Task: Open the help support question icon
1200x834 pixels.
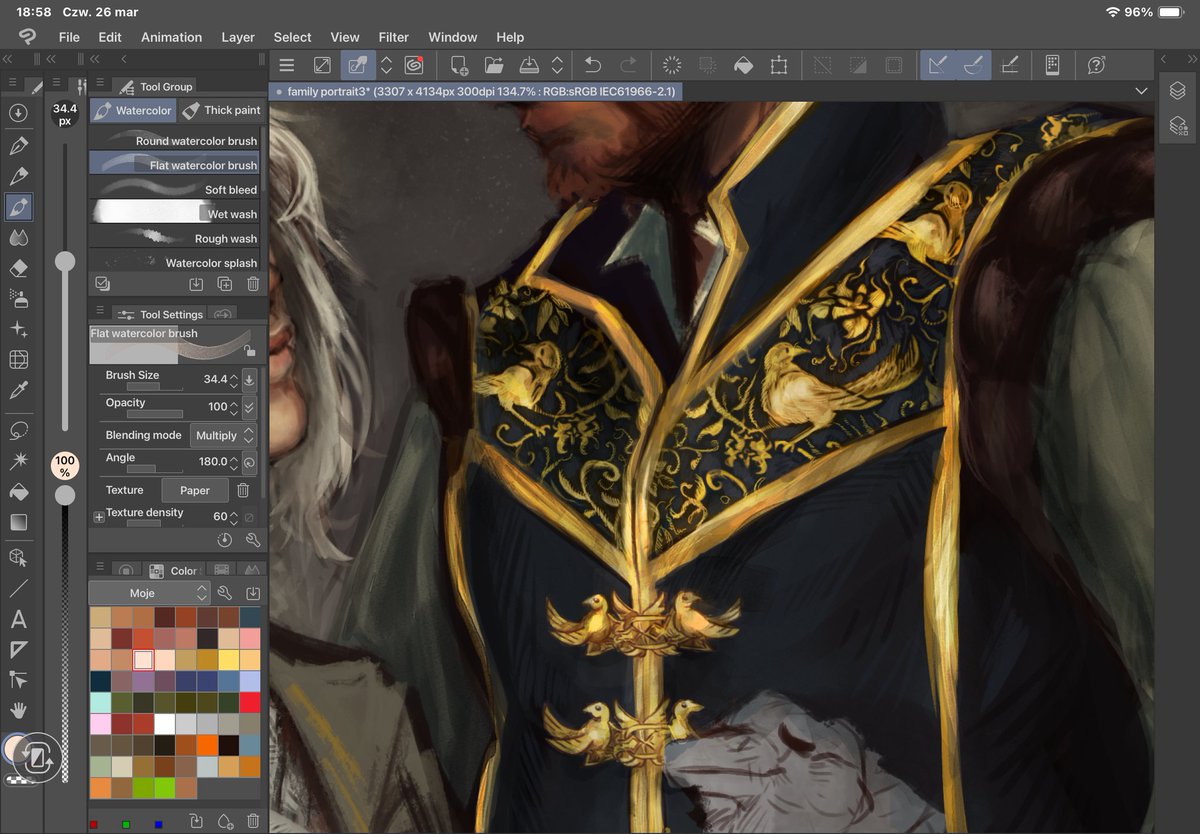Action: (x=1096, y=65)
